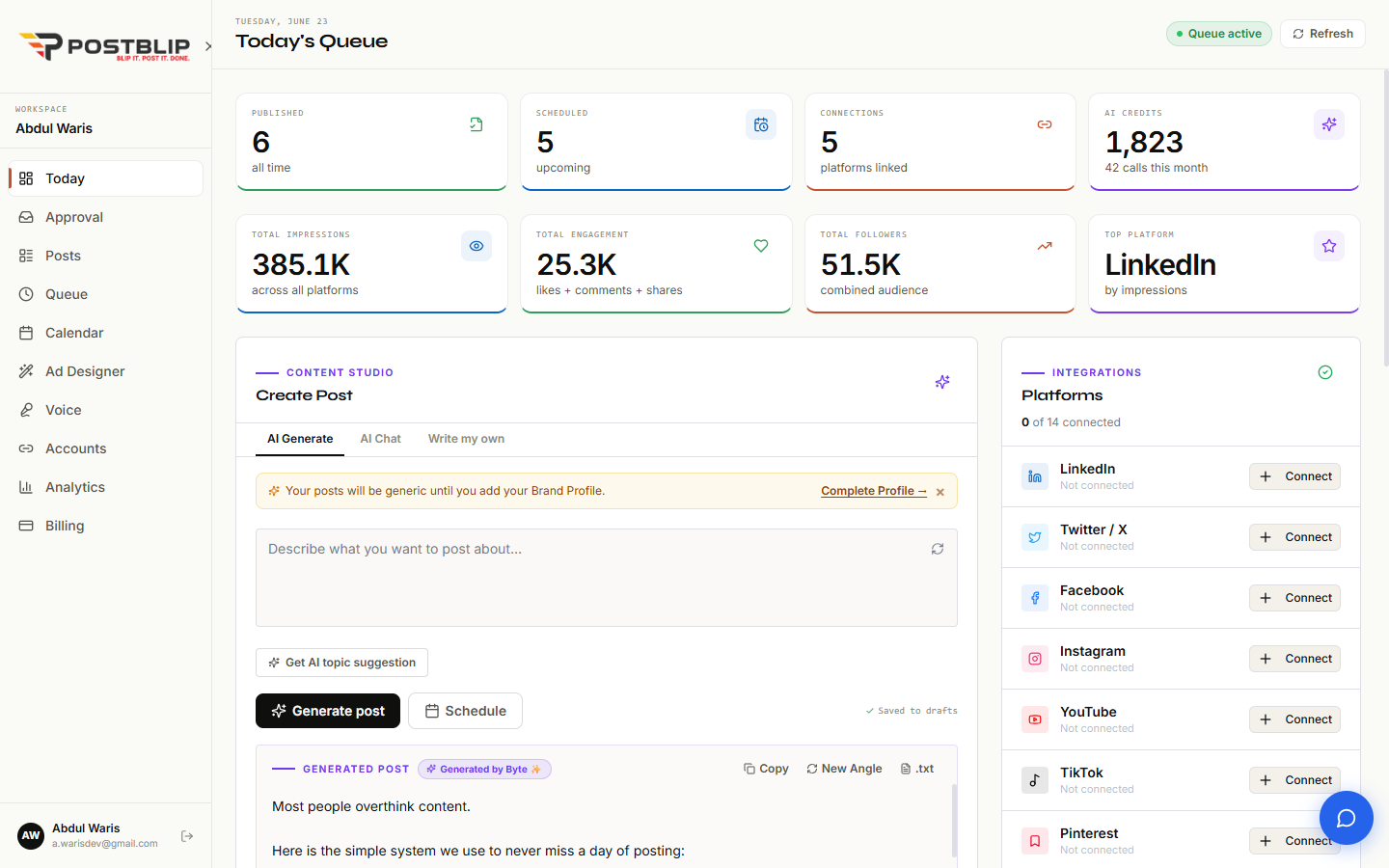Click the generated post scrollbar
This screenshot has height=868, width=1389.
pos(955,820)
